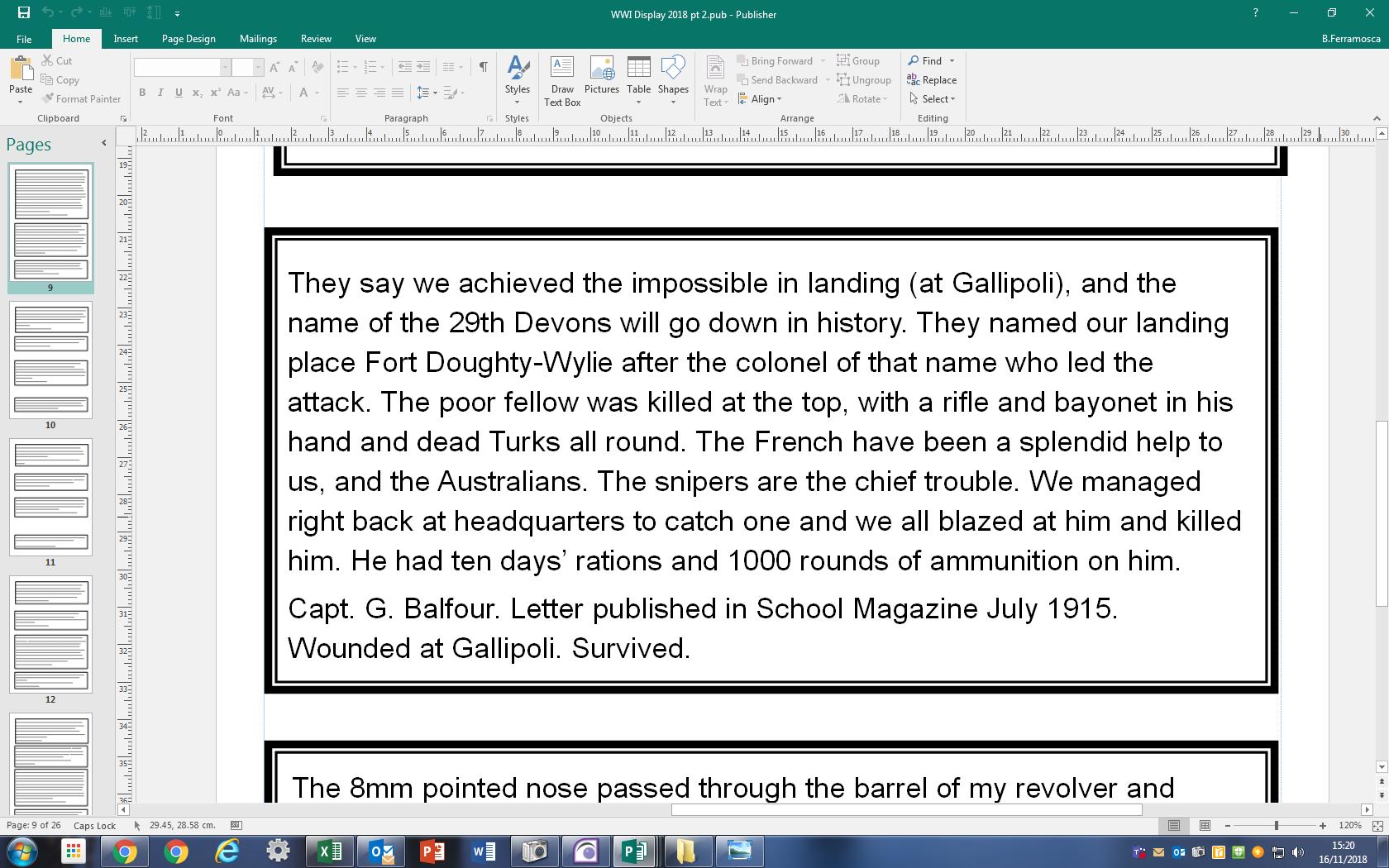Click the Decrease Indent icon
1389x868 pixels.
pyautogui.click(x=404, y=67)
